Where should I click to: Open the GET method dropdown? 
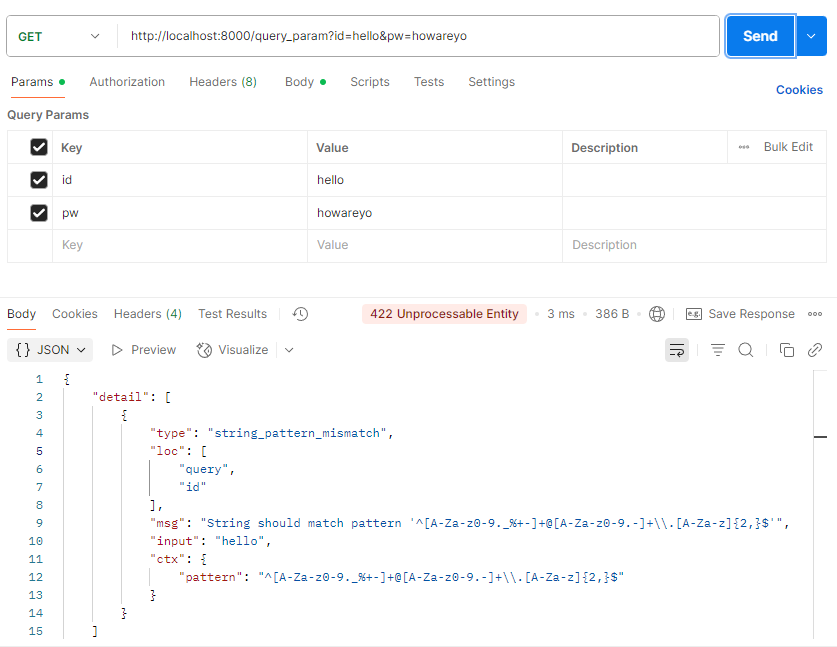click(59, 36)
